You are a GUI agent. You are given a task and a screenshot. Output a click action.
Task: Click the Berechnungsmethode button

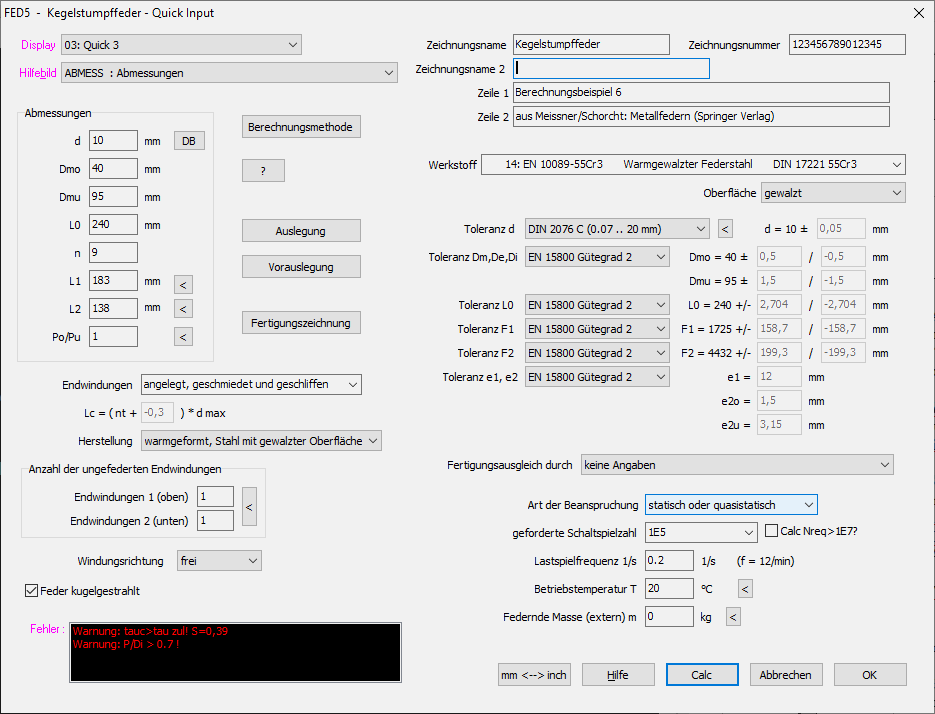point(301,127)
